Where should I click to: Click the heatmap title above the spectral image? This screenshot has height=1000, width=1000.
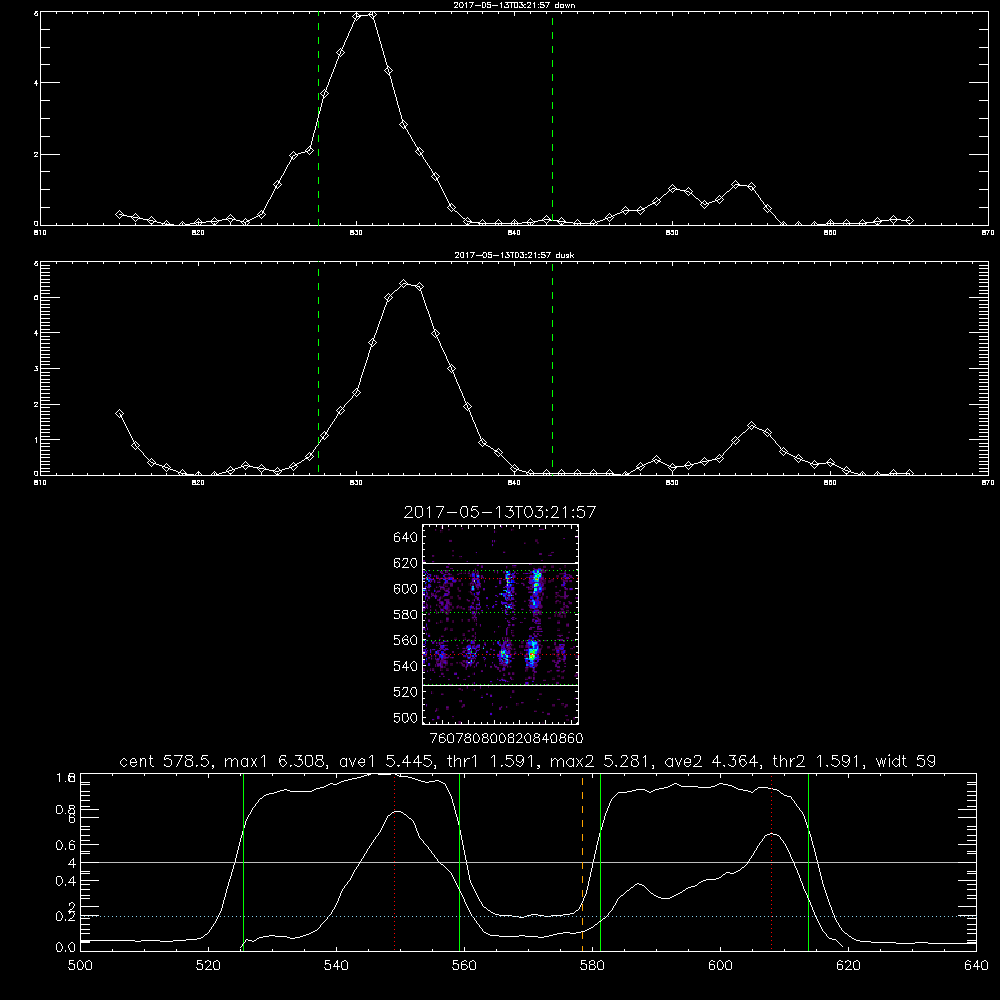tap(499, 512)
